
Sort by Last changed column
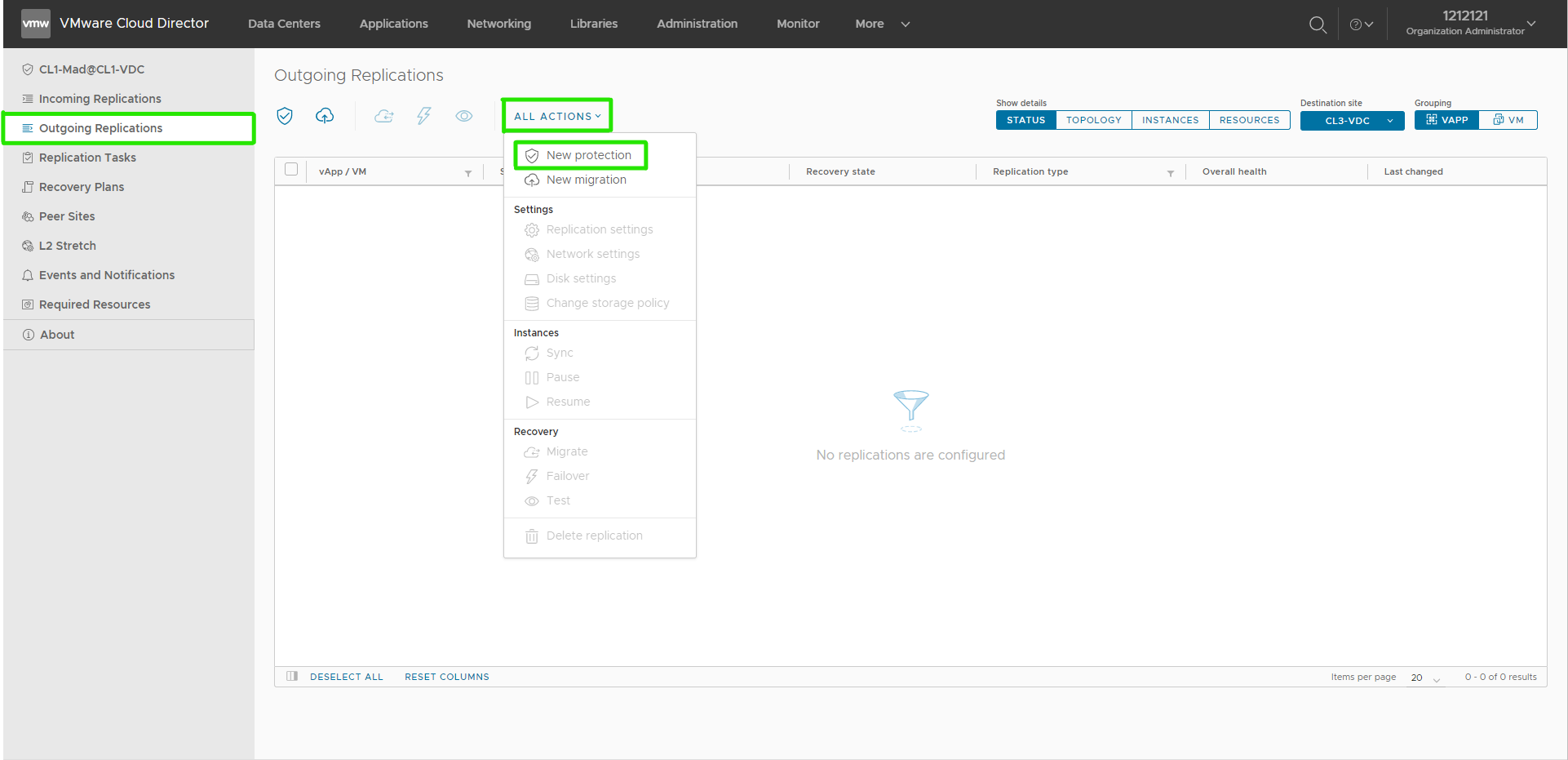click(1413, 171)
